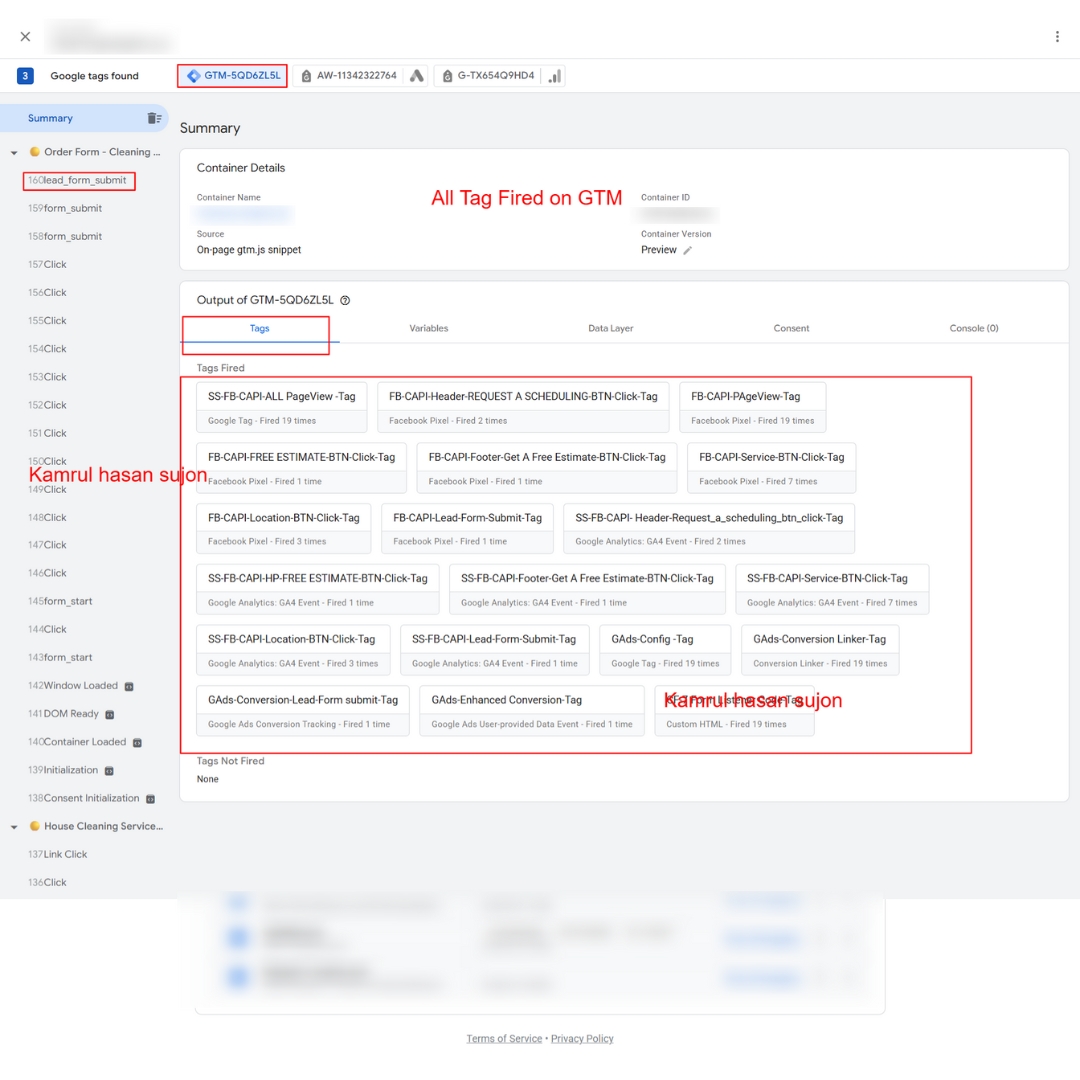This screenshot has width=1080, height=1080.
Task: Click the lock icon beside G-TX654Q9HD4
Action: pos(447,76)
